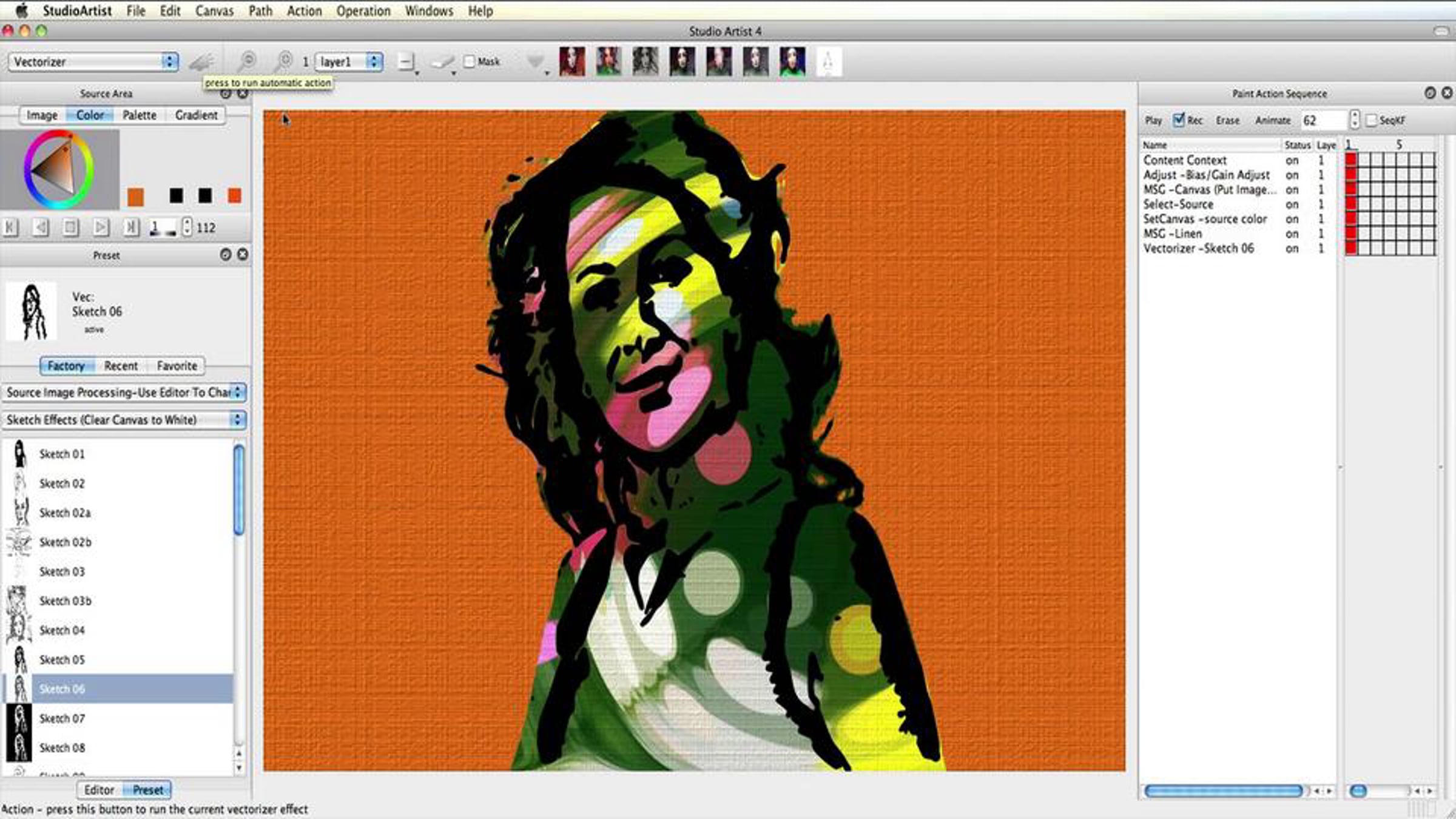Click the eraser icon in toolbar

(442, 62)
